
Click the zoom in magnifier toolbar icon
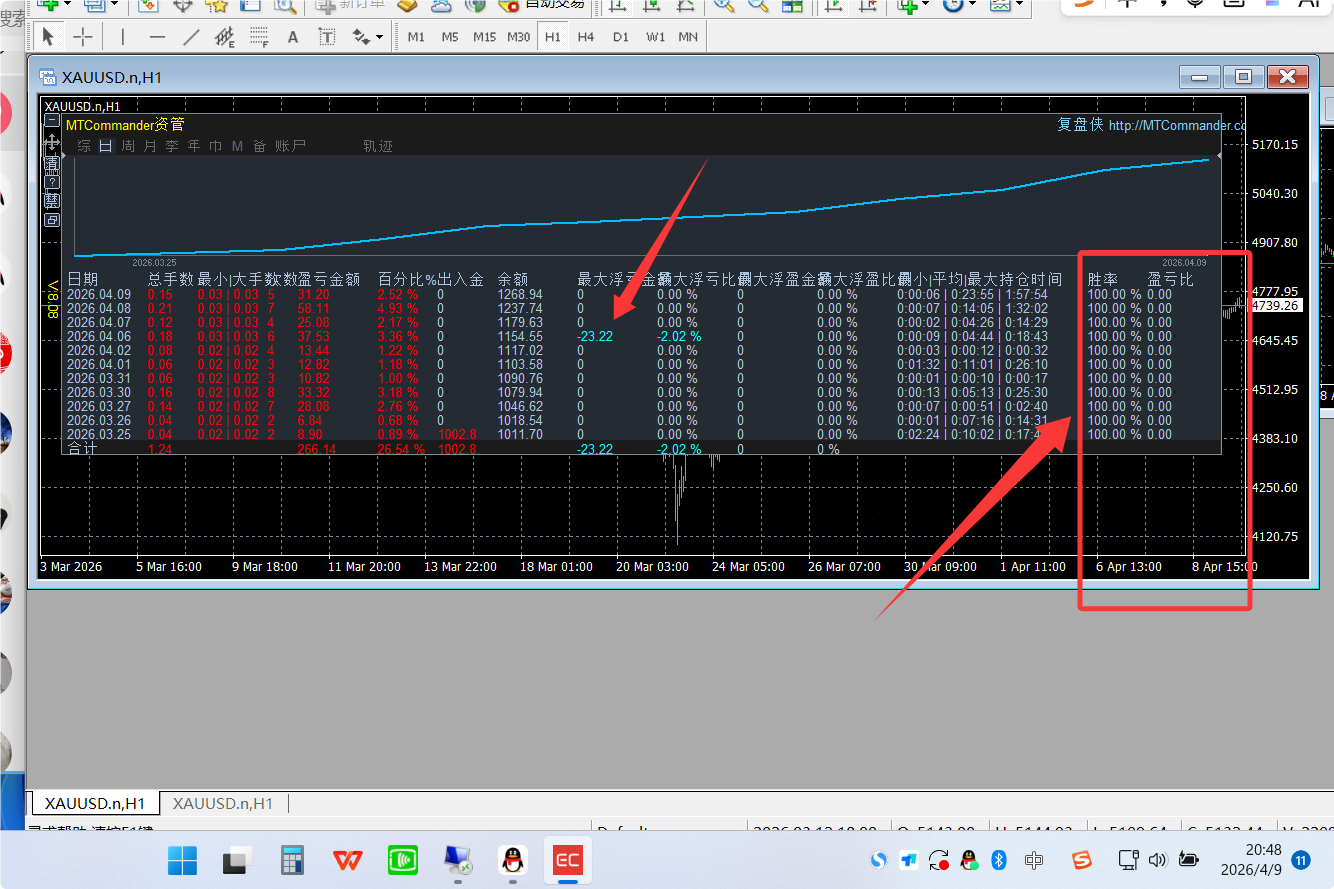pyautogui.click(x=722, y=5)
